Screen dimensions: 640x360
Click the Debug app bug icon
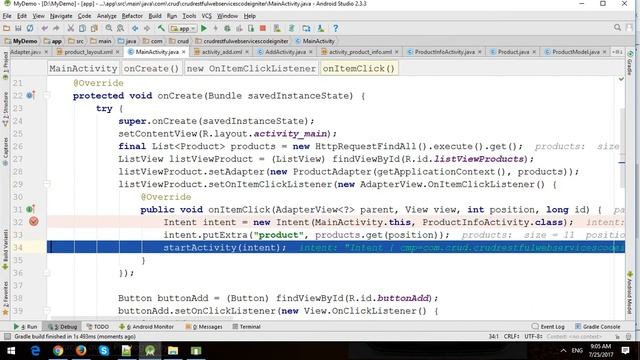(x=227, y=28)
